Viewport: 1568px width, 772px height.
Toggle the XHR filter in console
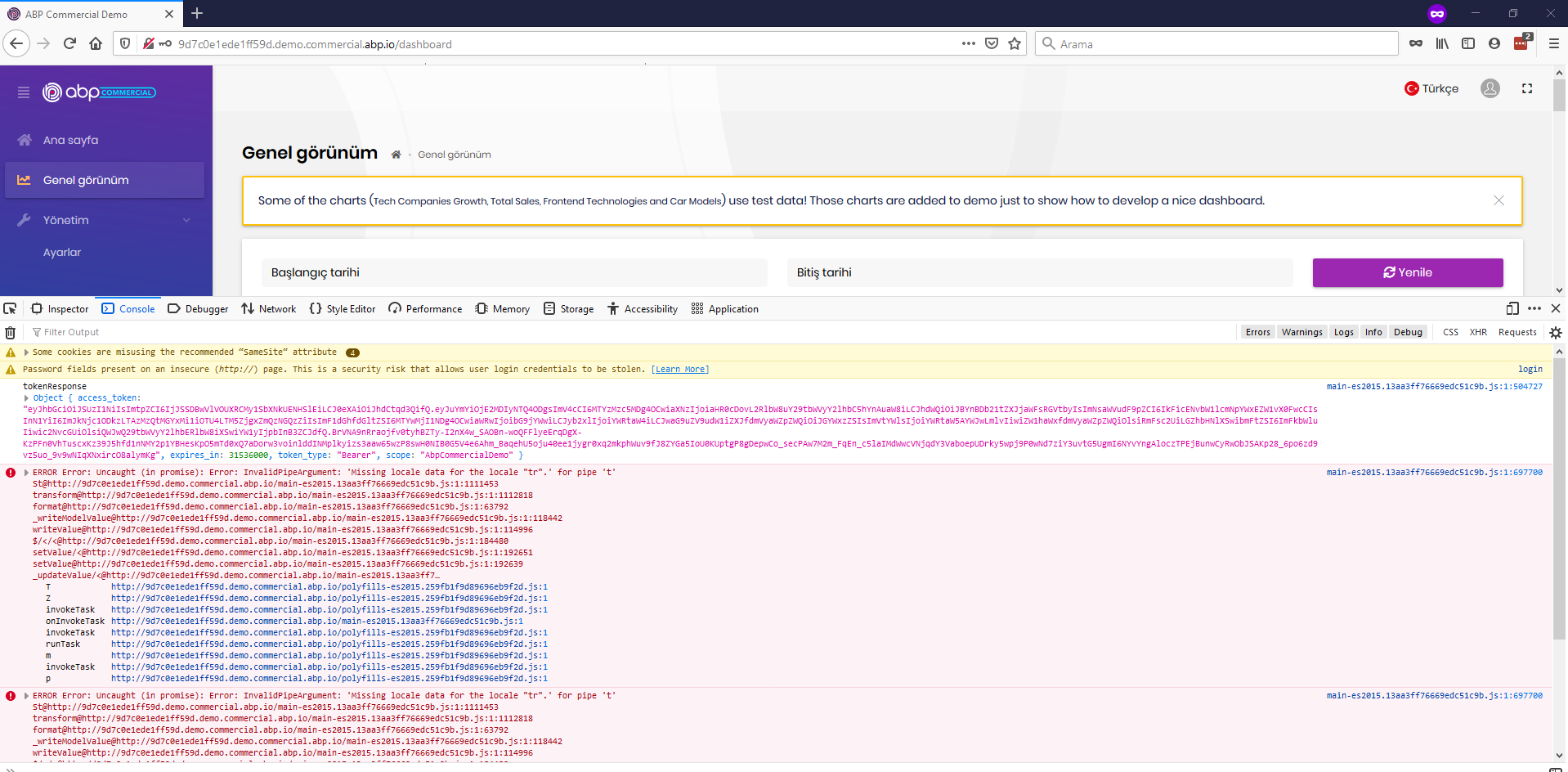(x=1478, y=332)
